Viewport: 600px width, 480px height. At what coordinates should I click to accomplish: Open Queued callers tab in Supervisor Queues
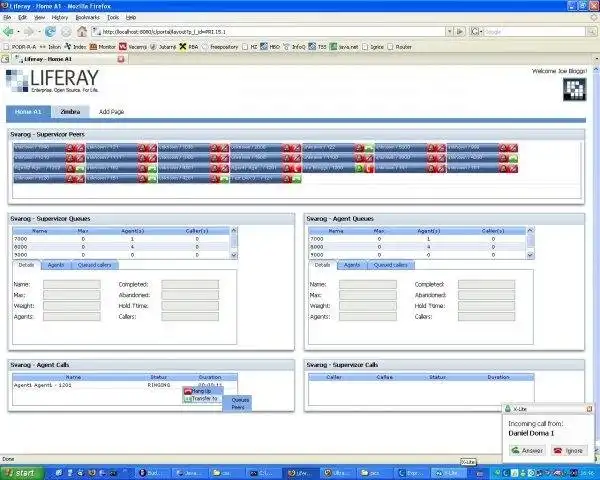coord(95,265)
